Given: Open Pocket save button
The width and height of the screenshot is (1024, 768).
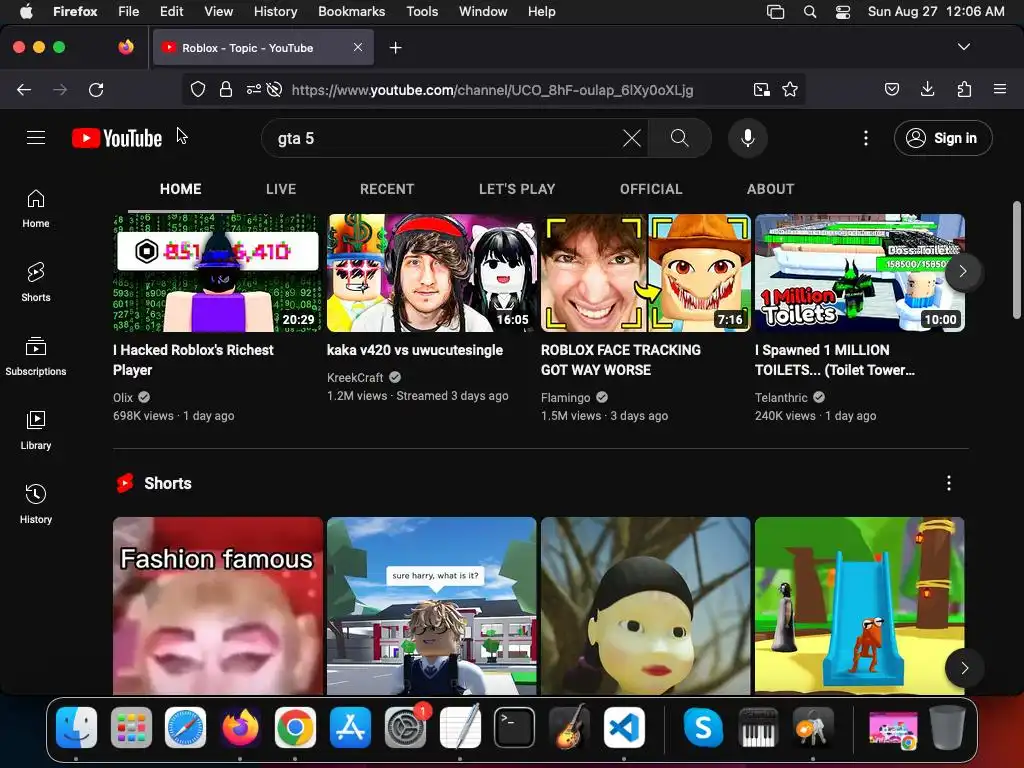Looking at the screenshot, I should [x=892, y=89].
